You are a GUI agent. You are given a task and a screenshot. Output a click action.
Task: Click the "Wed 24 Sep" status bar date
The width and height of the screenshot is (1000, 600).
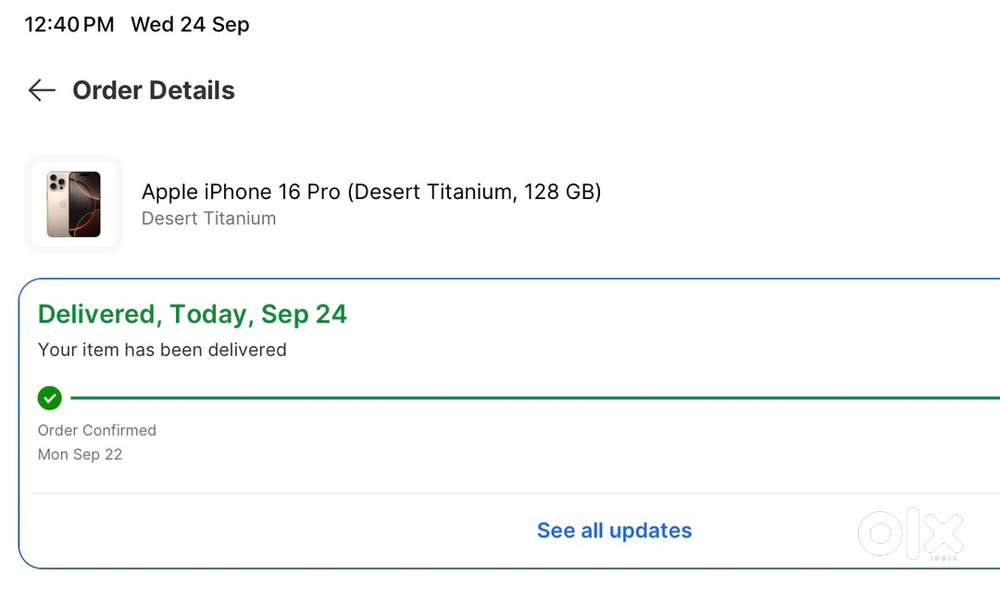pos(190,24)
